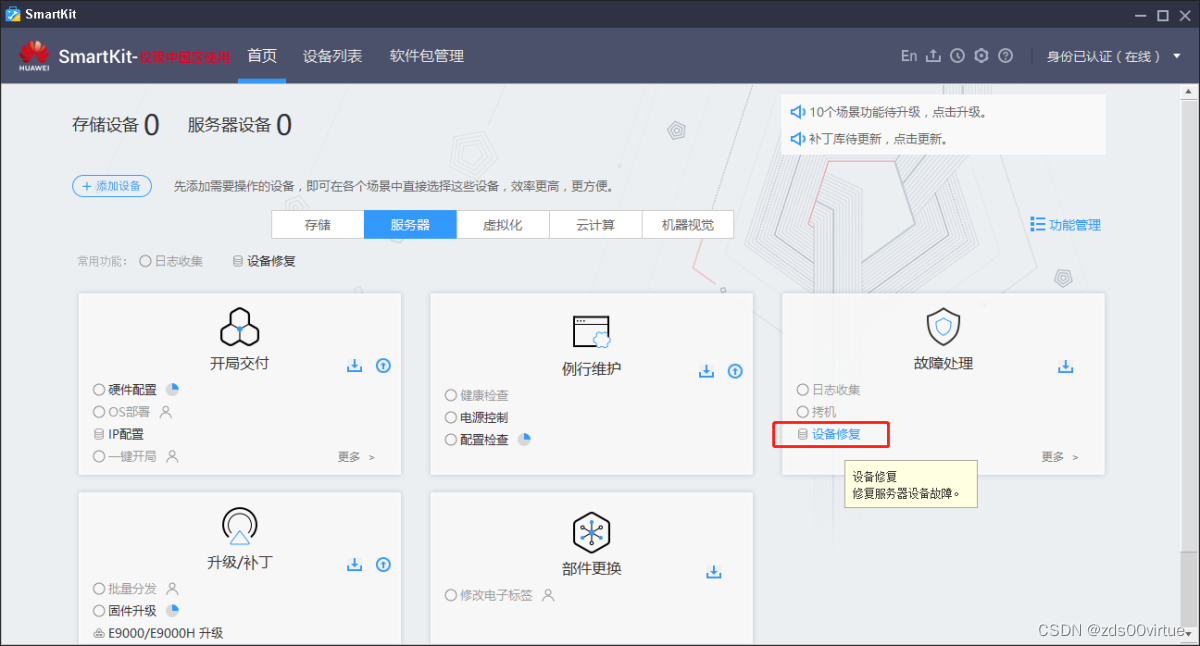This screenshot has width=1200, height=646.
Task: Click 服务器设备 0 counter
Action: click(239, 125)
